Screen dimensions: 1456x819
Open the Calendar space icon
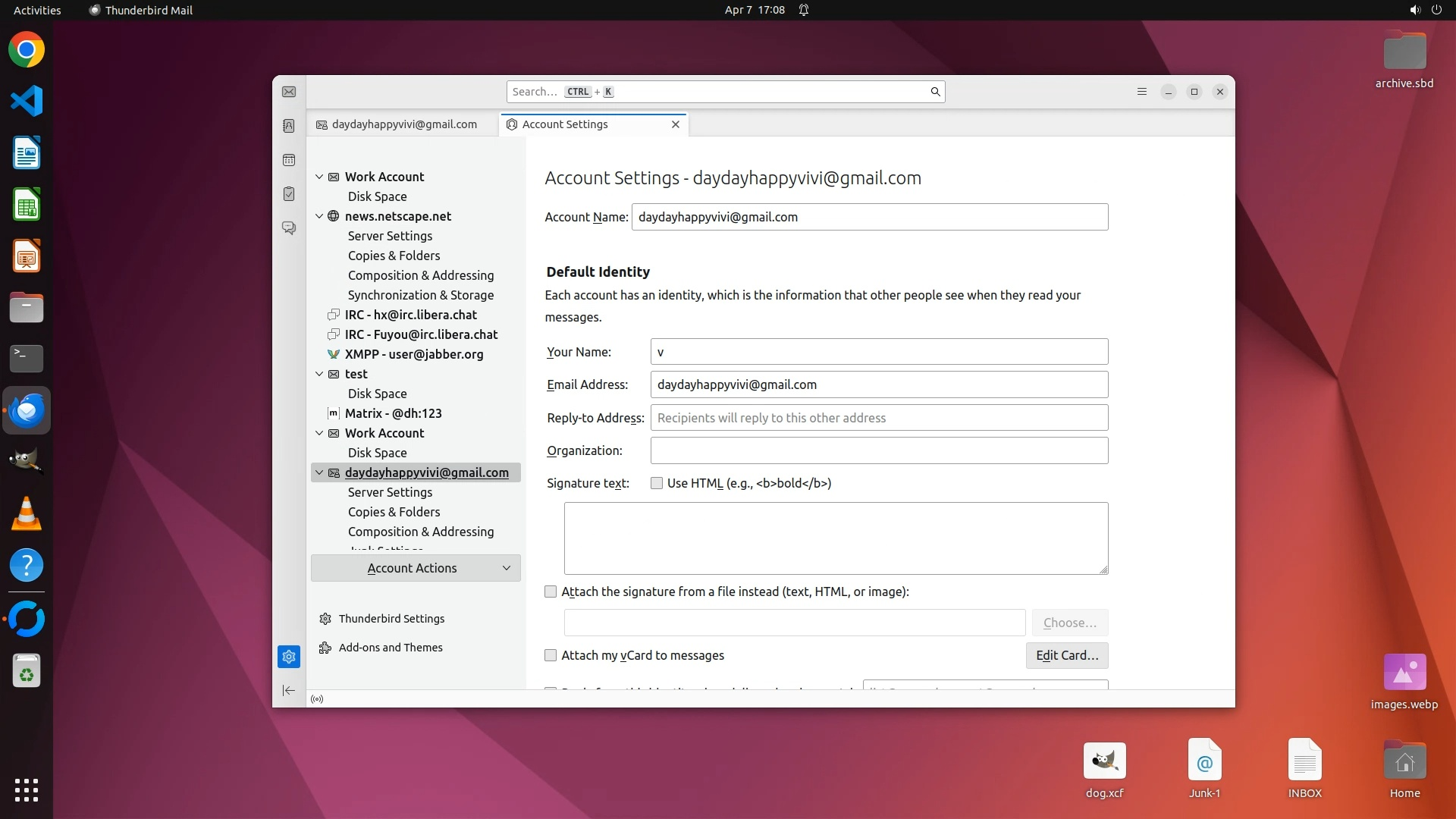pos(289,160)
